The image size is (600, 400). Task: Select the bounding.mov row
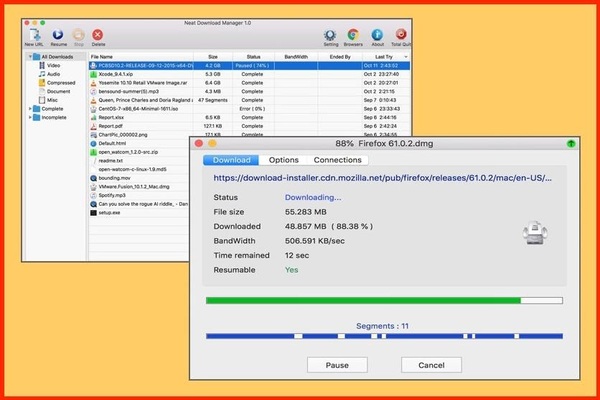click(139, 178)
